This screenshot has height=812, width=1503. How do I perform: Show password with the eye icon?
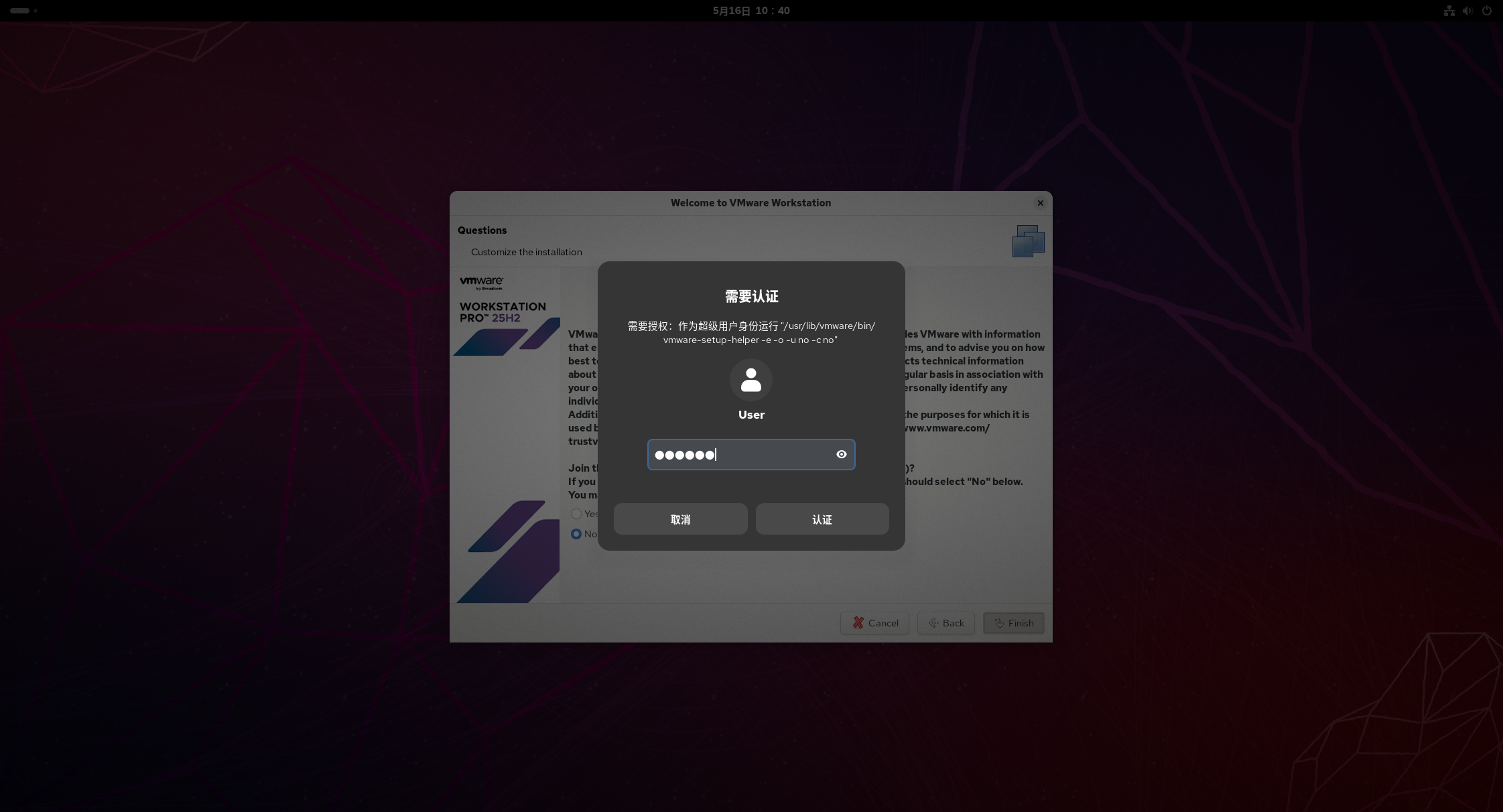[x=842, y=454]
